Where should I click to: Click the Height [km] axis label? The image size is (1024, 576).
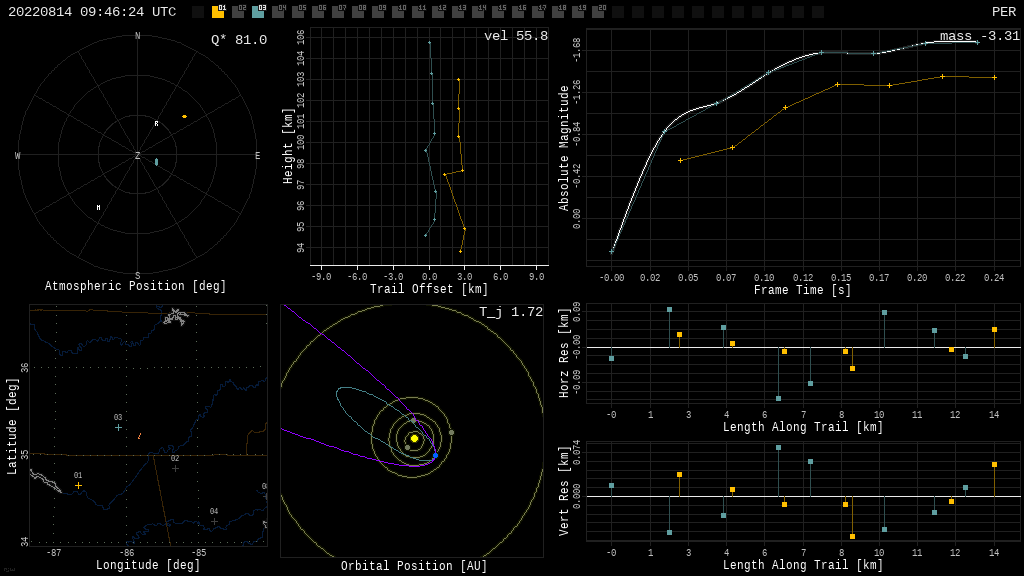point(288,146)
